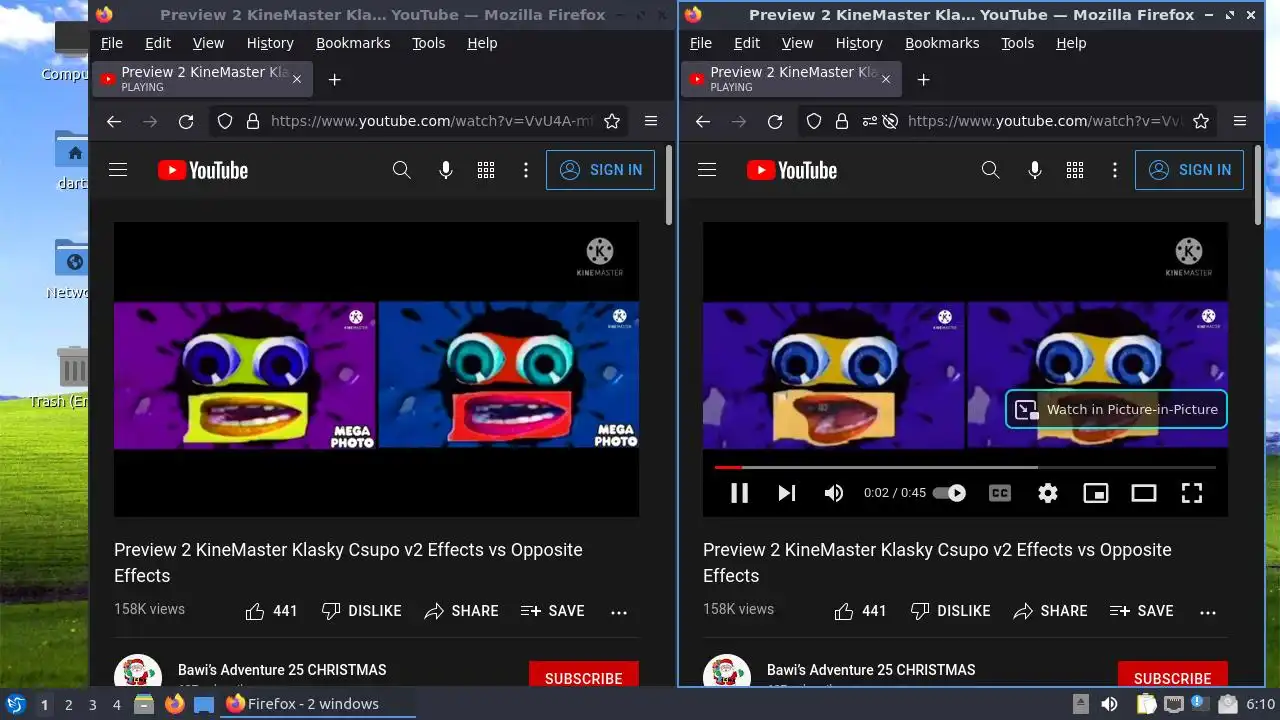Skip to next video in right window
Screen dimensions: 1280x720
point(787,493)
